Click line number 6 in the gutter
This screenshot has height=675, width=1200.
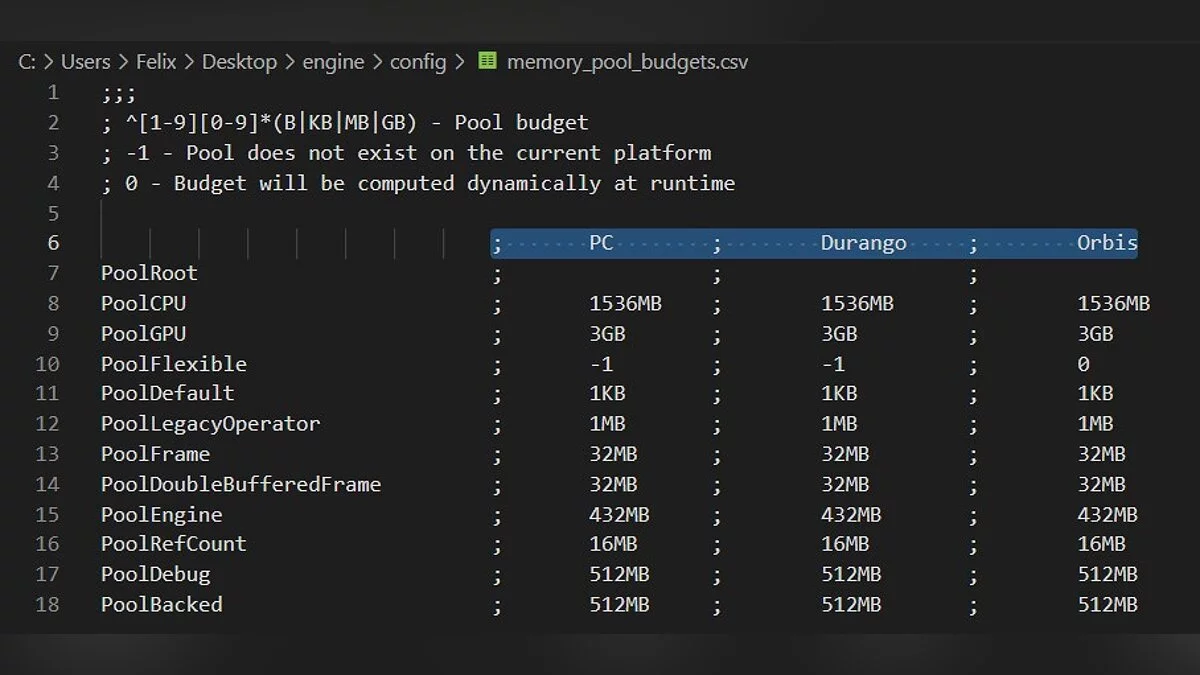[52, 243]
